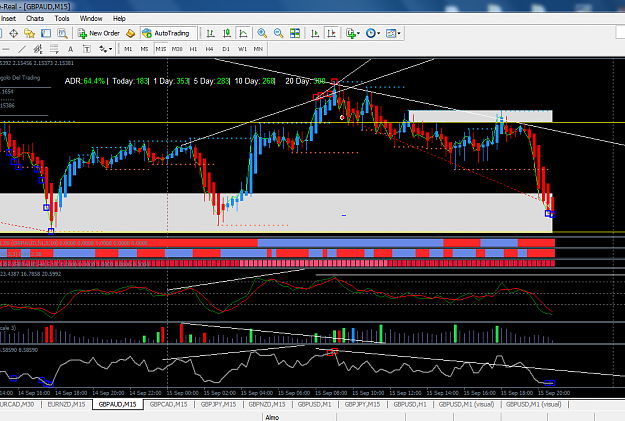This screenshot has height=421, width=625.
Task: Click the 10 Day: 268 value
Action: 254,81
